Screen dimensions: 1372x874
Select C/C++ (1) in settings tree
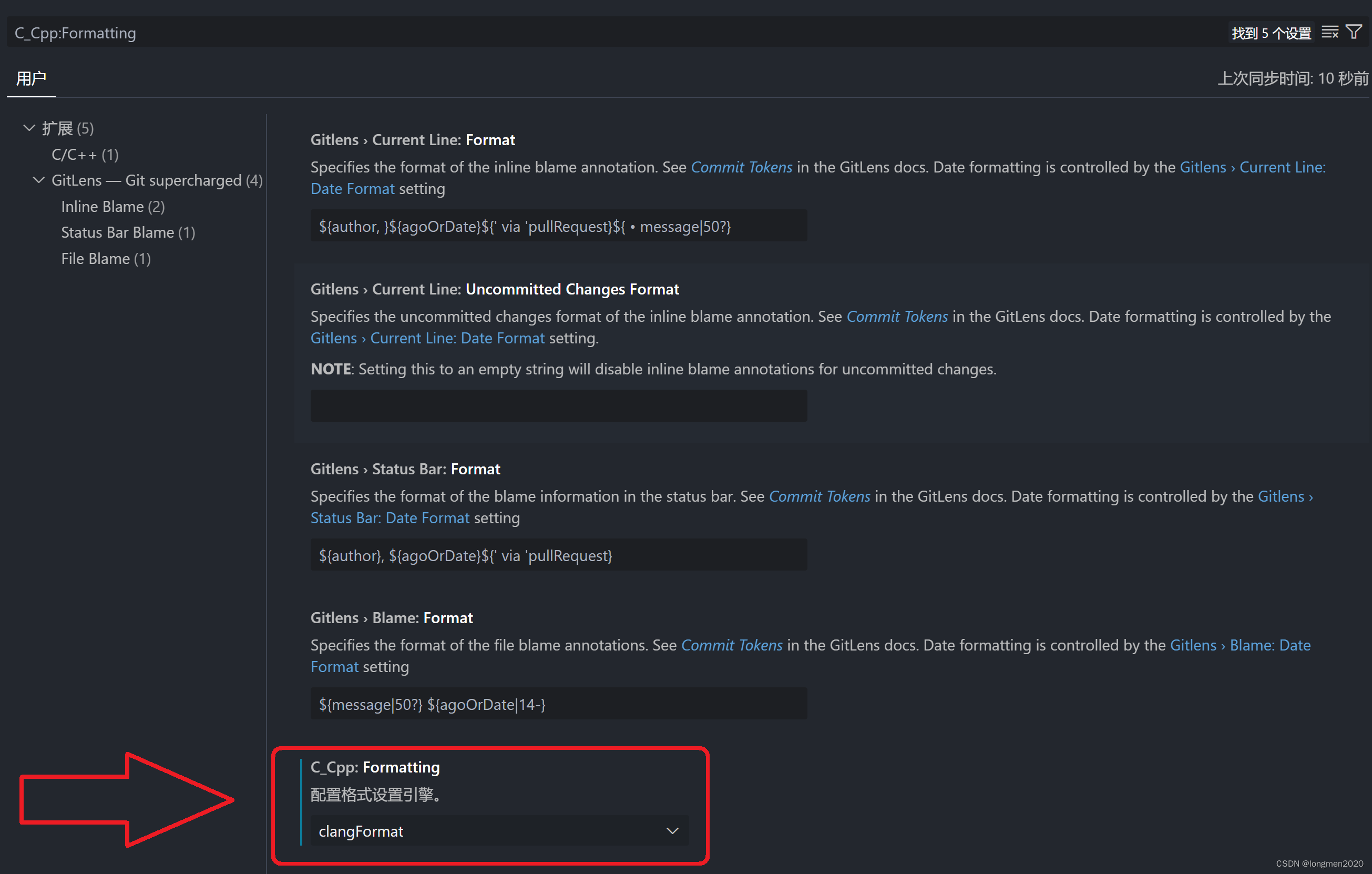click(85, 155)
